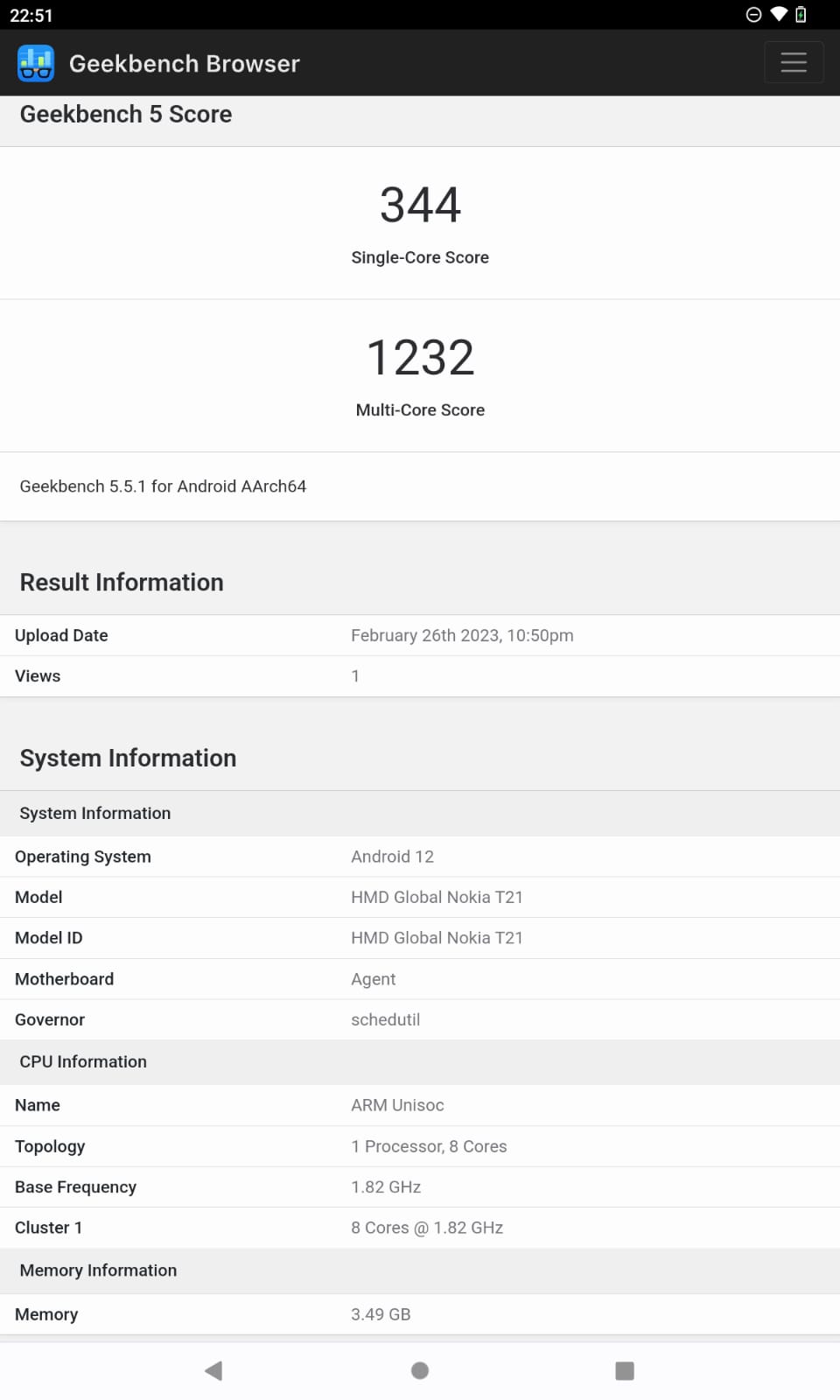This screenshot has height=1400, width=840.
Task: Tap the do-not-disturb status icon
Action: coord(753,14)
